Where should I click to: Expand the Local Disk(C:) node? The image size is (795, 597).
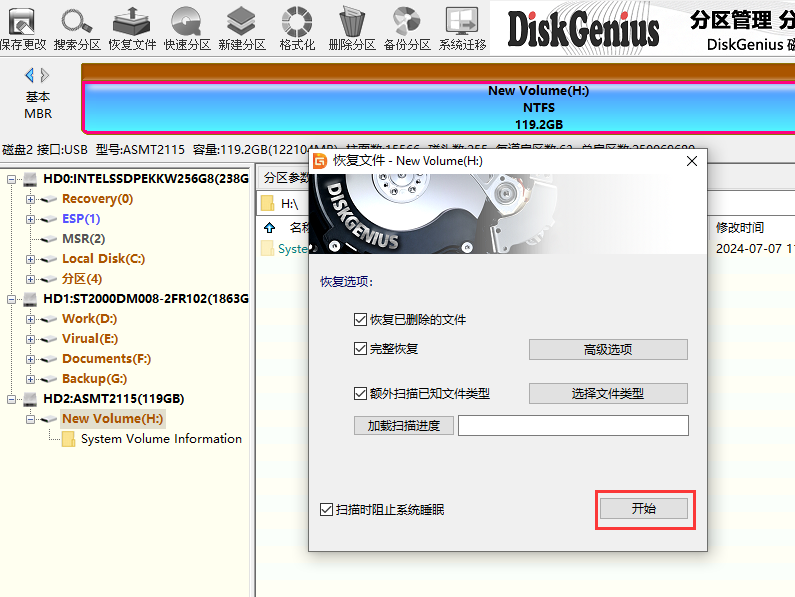point(30,260)
